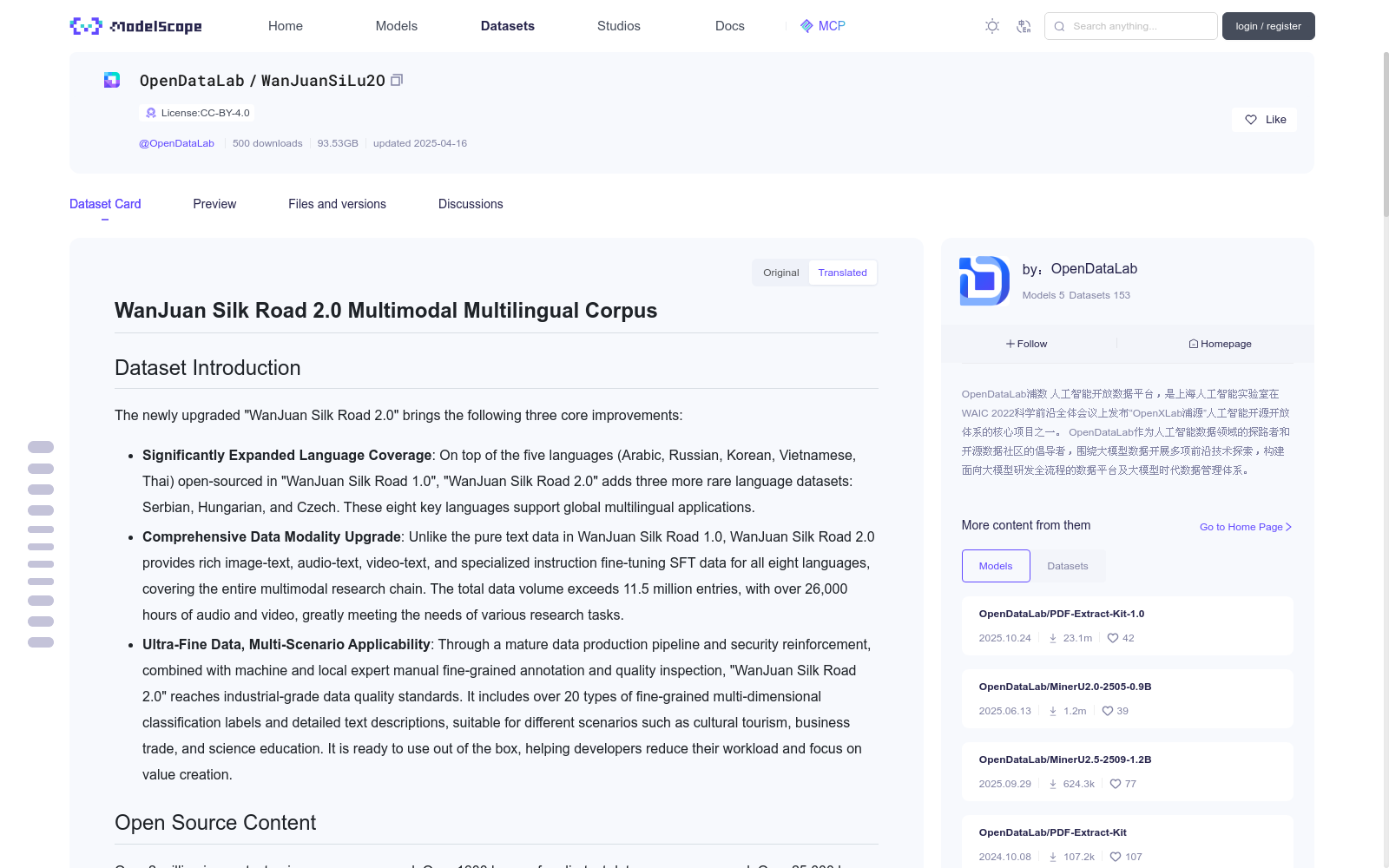Open Studios in the navigation bar
1389x868 pixels.
pos(619,26)
